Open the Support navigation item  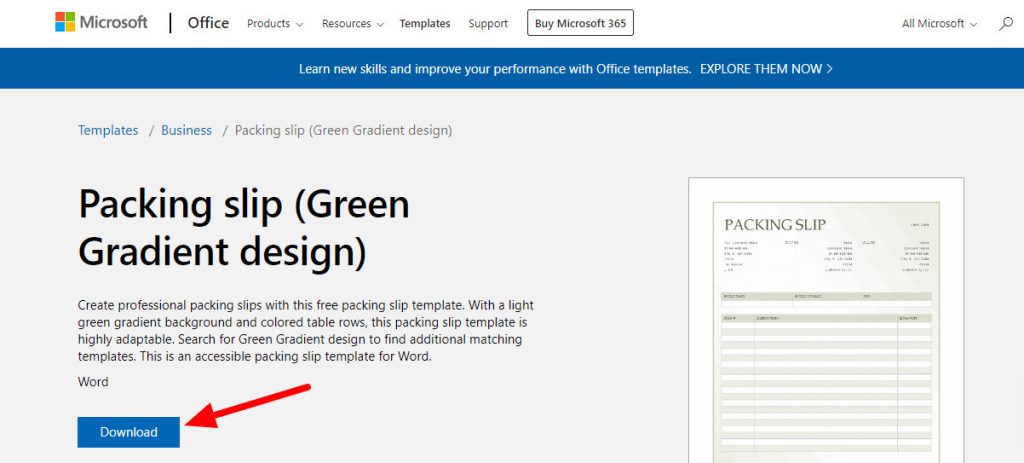[488, 23]
